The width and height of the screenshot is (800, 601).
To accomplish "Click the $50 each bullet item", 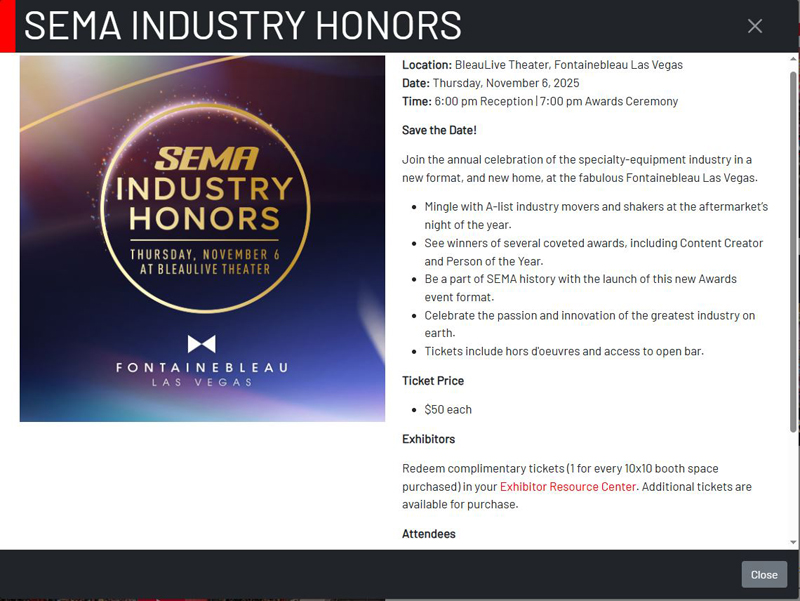I will pyautogui.click(x=448, y=410).
